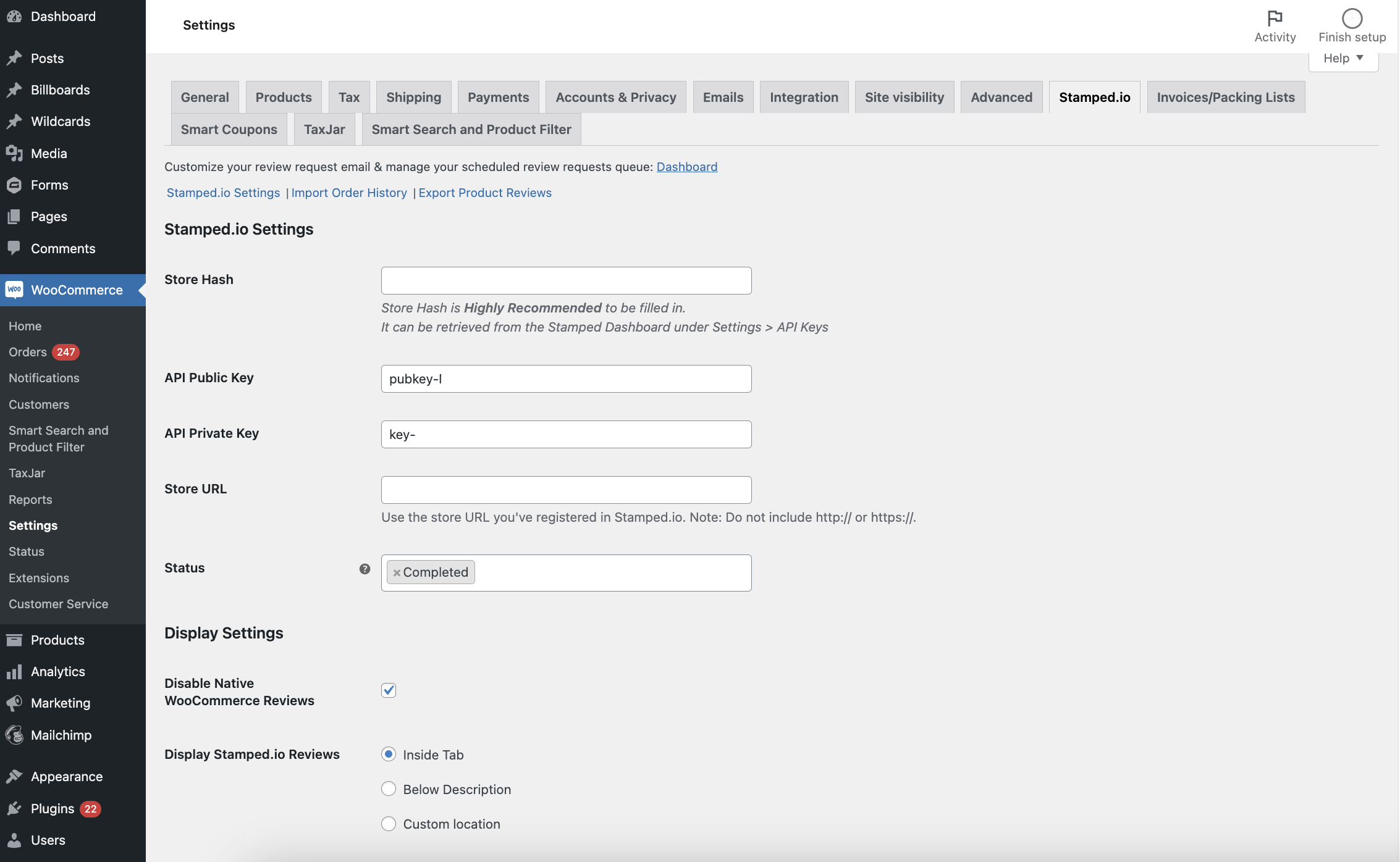Click the Activity flag icon
1400x862 pixels.
point(1275,19)
